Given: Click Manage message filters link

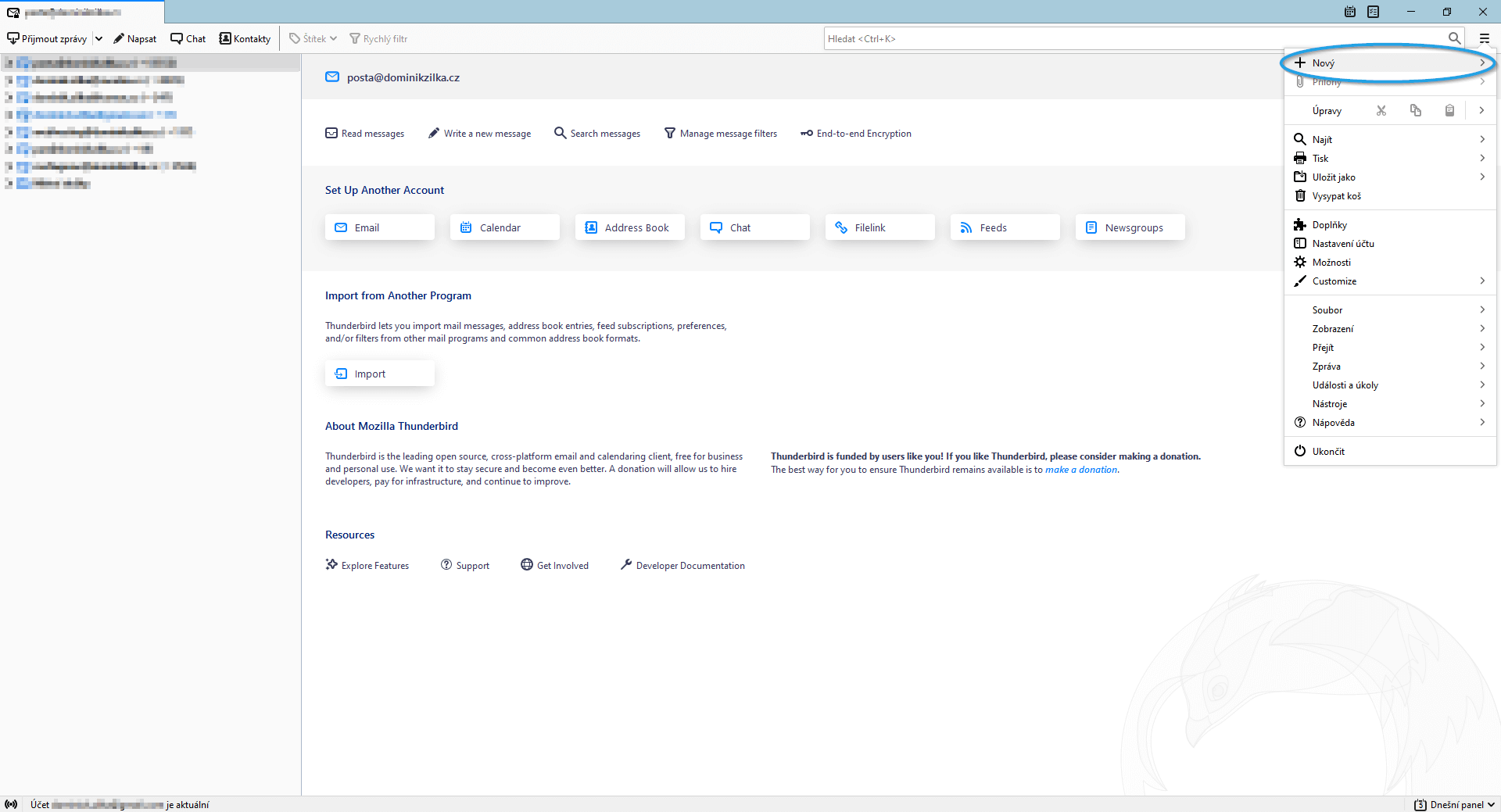Looking at the screenshot, I should pyautogui.click(x=721, y=134).
